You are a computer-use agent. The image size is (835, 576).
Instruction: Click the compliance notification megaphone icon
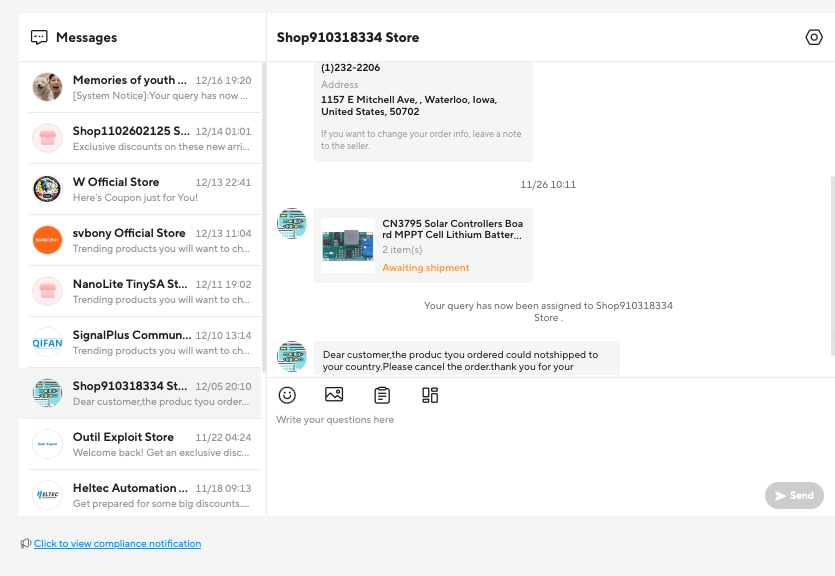25,544
